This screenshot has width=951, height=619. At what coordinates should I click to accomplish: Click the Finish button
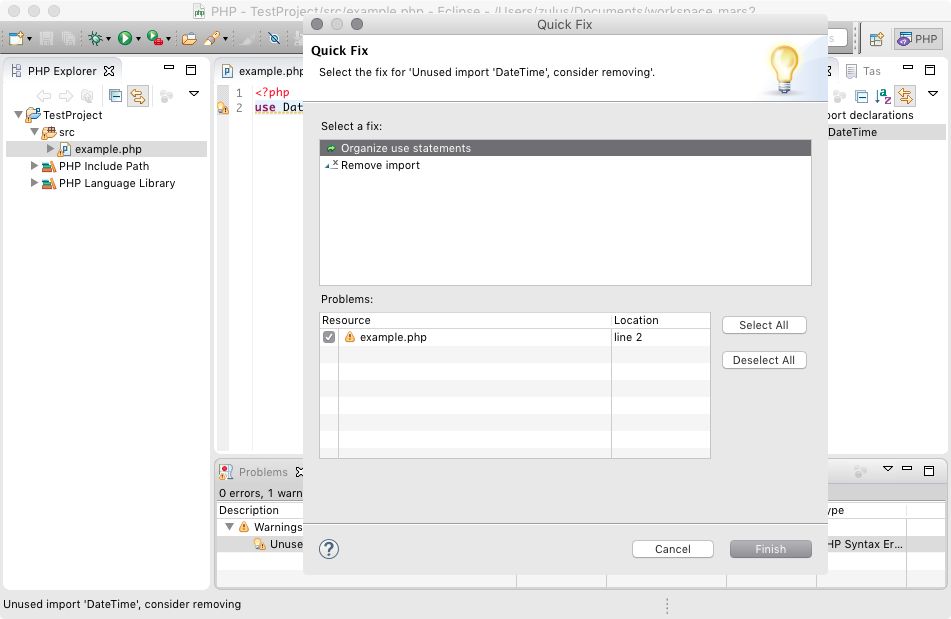[771, 549]
